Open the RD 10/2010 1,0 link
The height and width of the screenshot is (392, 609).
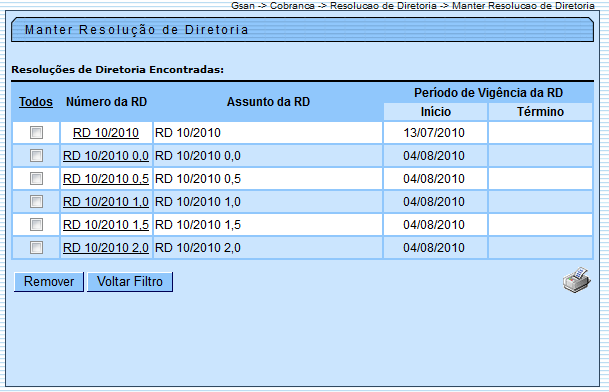pos(106,202)
